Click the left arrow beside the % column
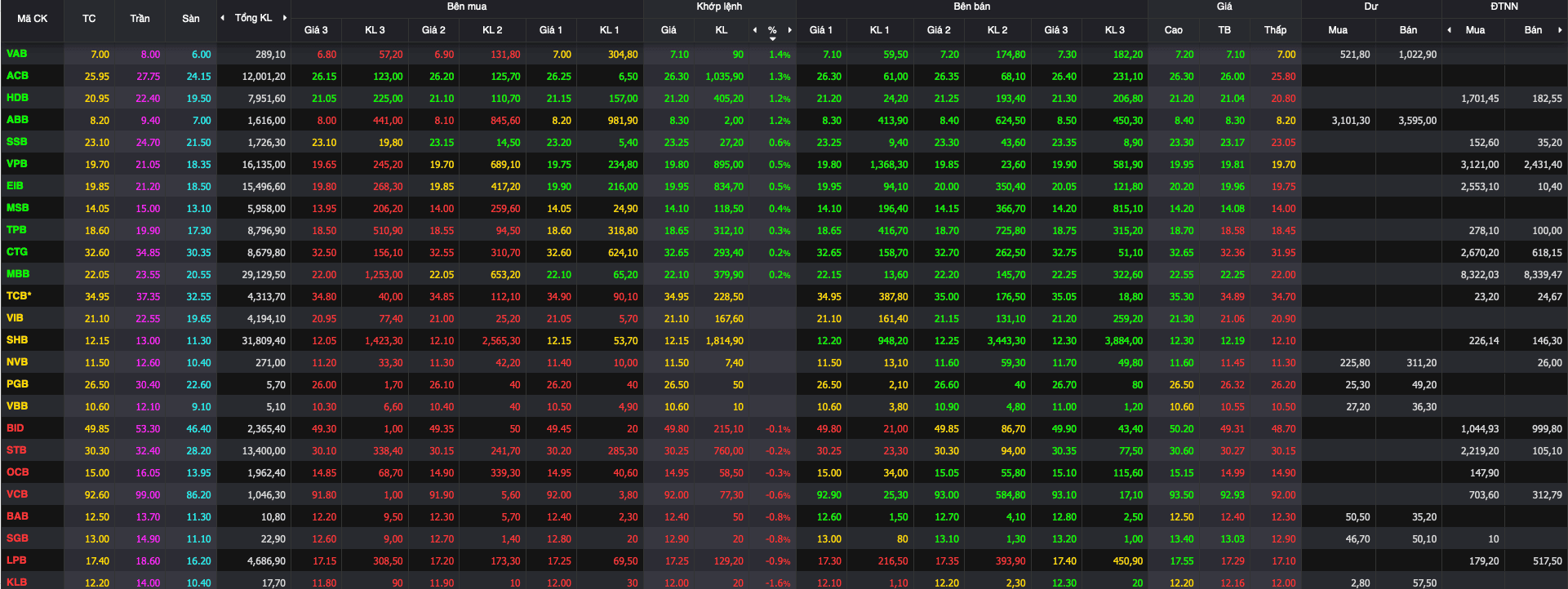This screenshot has width=1568, height=589. pos(754,30)
